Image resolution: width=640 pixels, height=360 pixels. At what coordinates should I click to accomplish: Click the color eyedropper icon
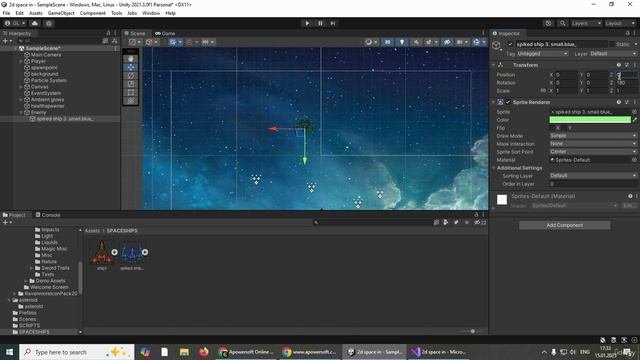pyautogui.click(x=635, y=120)
